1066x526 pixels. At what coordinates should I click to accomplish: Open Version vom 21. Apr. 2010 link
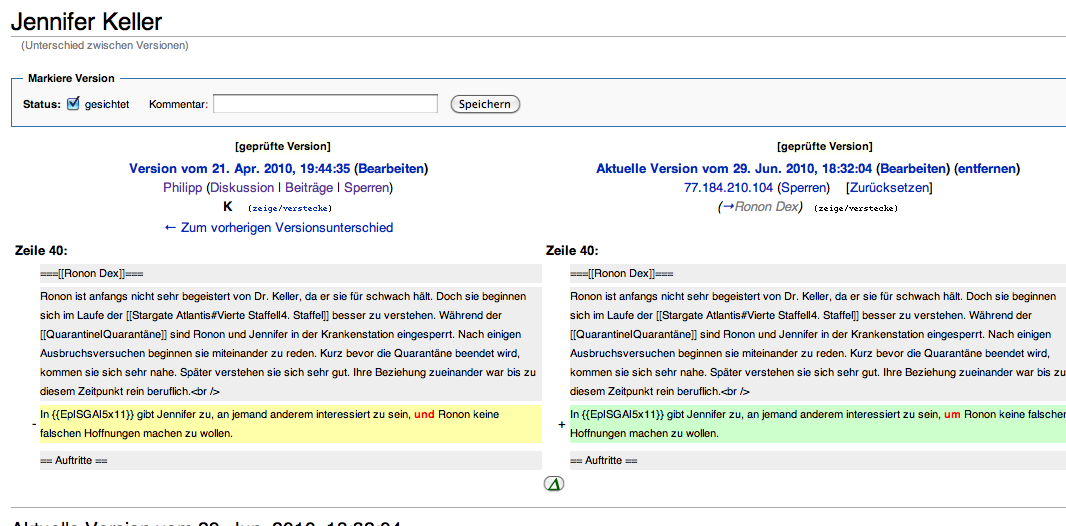coord(239,169)
